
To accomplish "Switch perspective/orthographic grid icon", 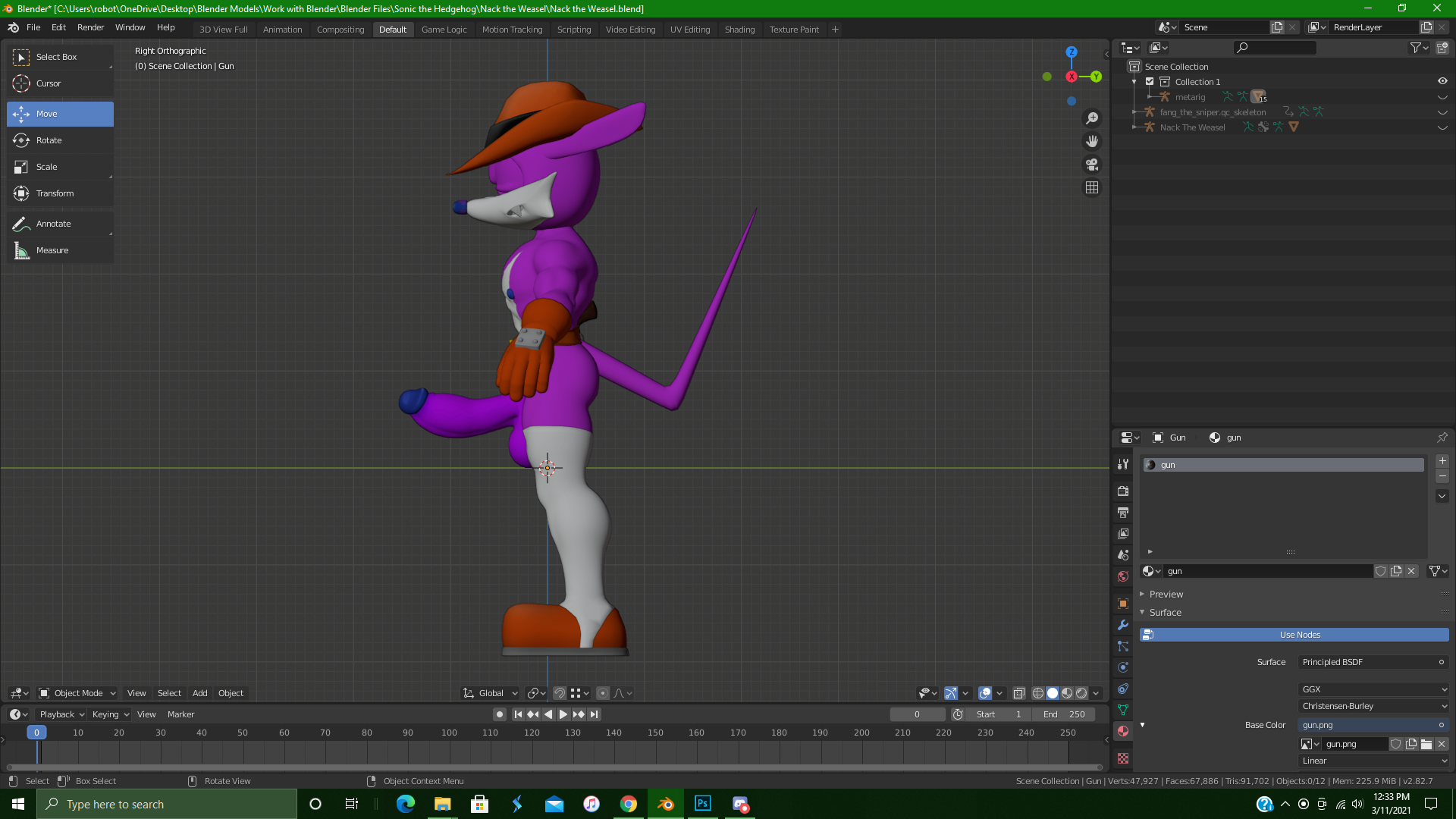I will click(x=1092, y=187).
